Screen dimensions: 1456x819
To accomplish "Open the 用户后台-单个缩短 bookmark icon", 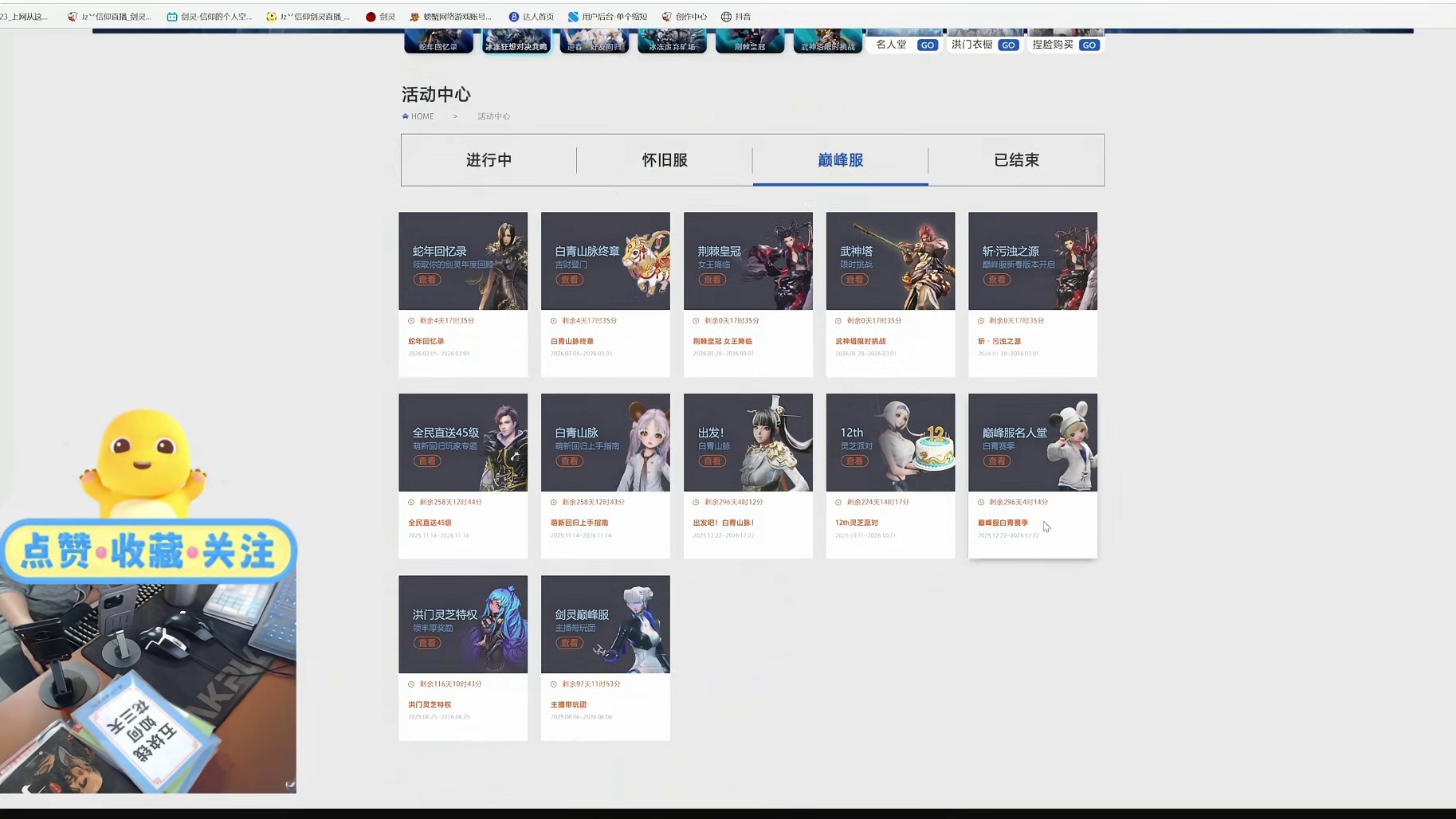I will click(572, 16).
